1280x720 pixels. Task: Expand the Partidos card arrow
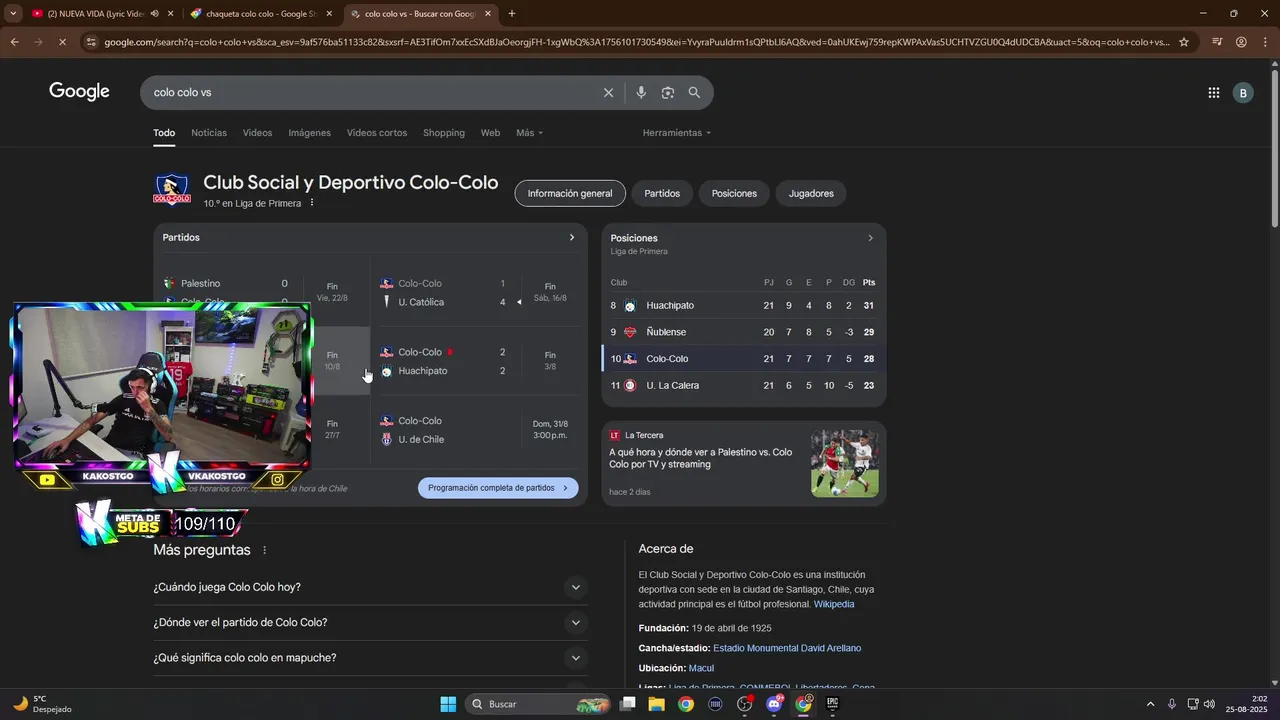[x=572, y=238]
